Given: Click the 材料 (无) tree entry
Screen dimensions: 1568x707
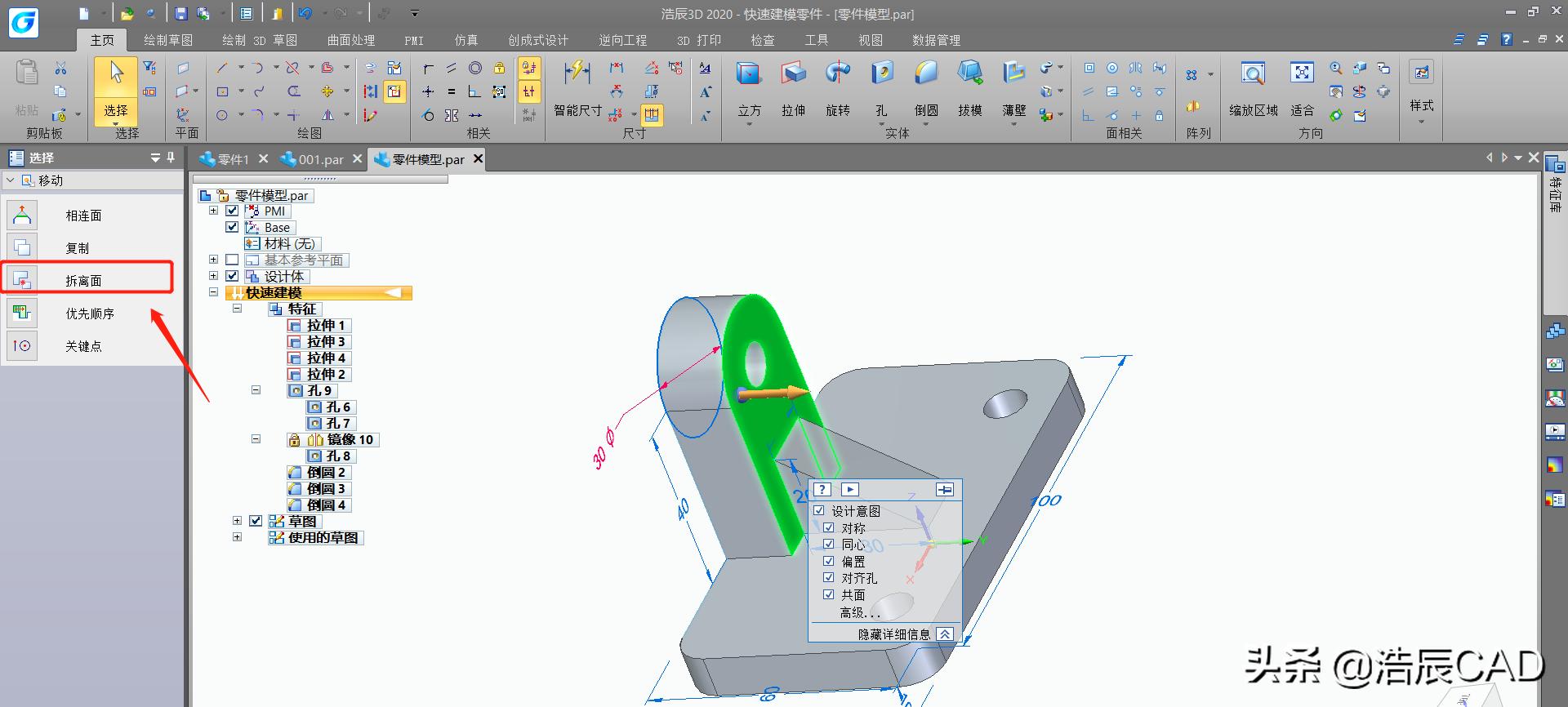Looking at the screenshot, I should coord(283,243).
